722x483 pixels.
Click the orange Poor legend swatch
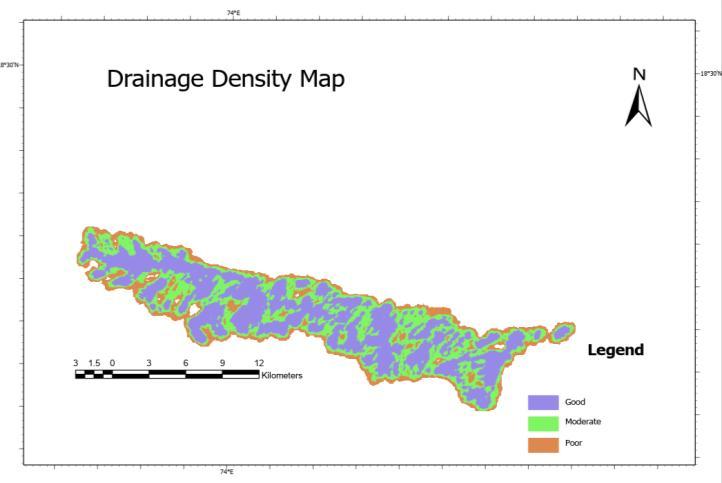pyautogui.click(x=543, y=445)
